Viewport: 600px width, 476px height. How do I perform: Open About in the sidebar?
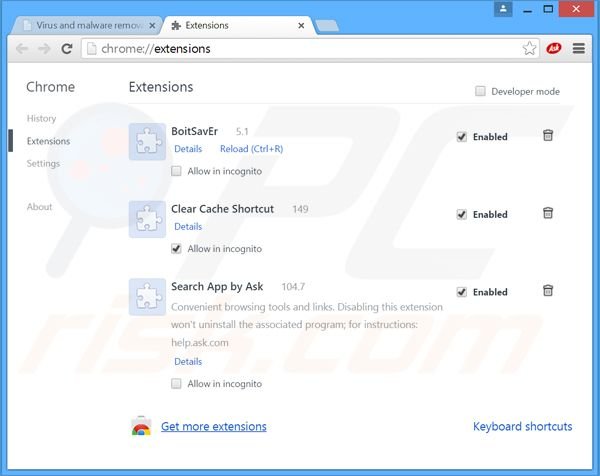39,207
